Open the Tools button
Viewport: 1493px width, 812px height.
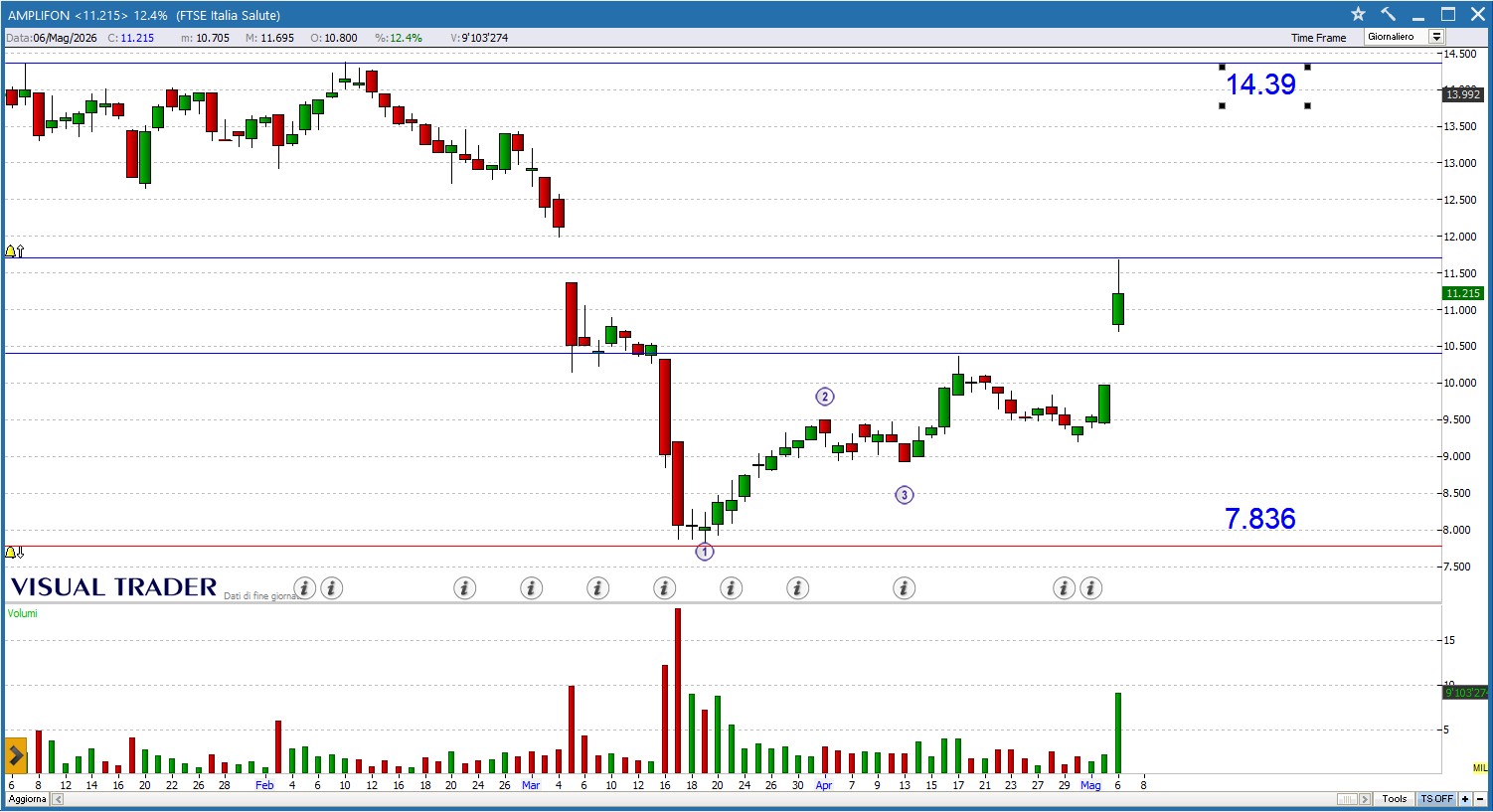click(1395, 799)
